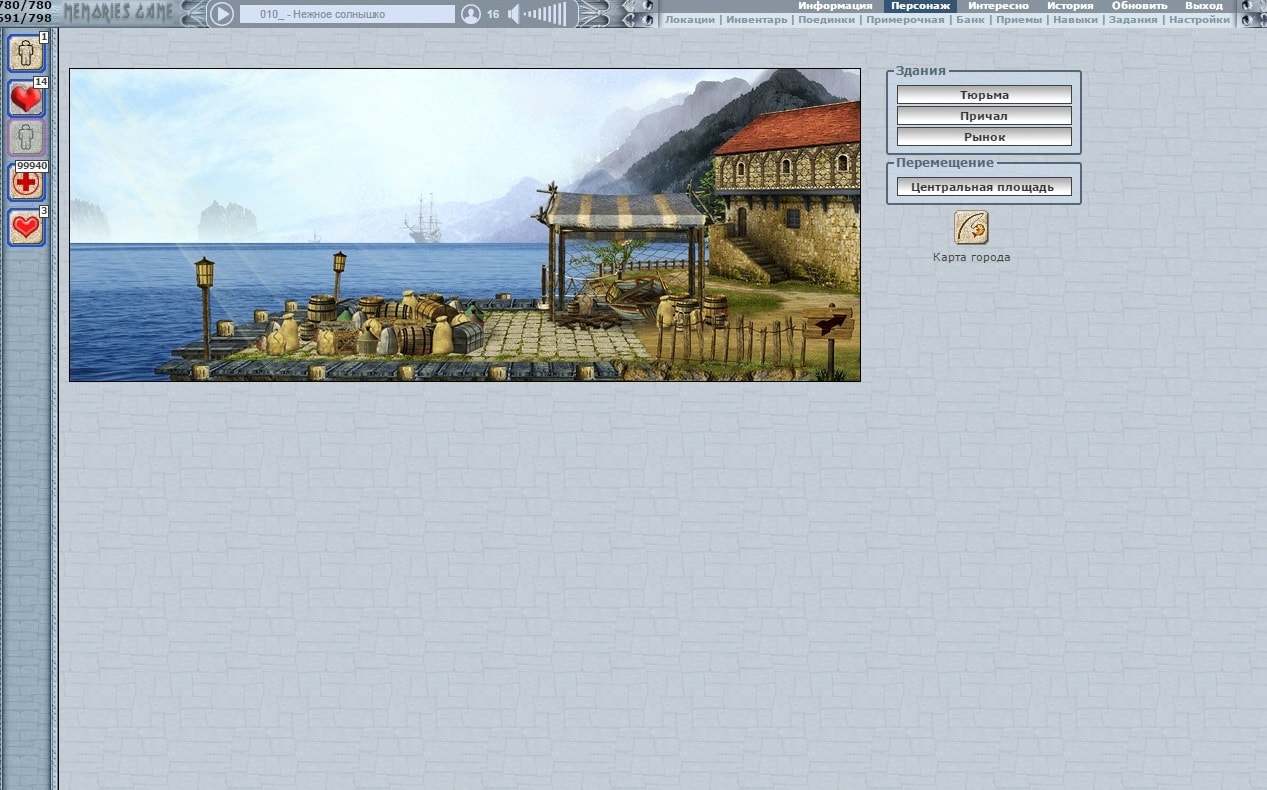Image resolution: width=1267 pixels, height=790 pixels.
Task: Click the outlined heart icon with badge 3
Action: (26, 227)
